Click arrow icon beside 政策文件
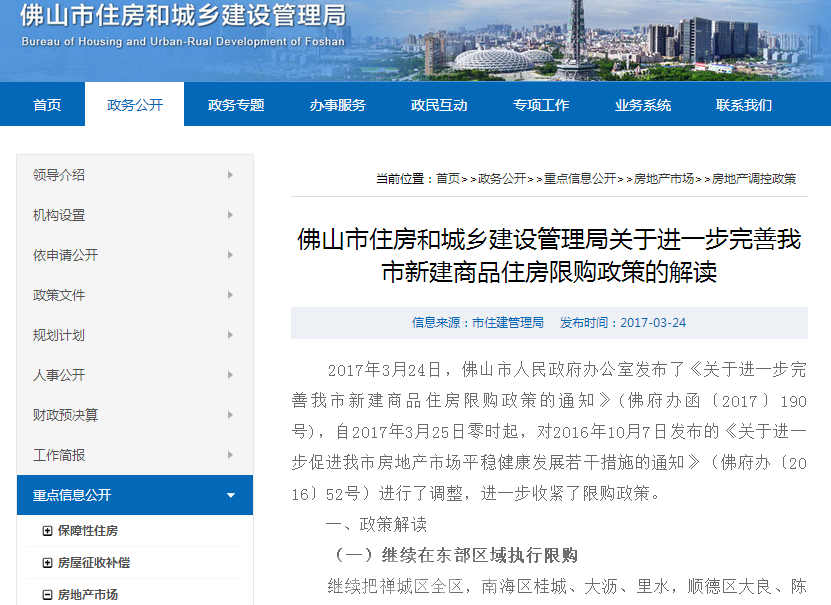831x605 pixels. pos(230,295)
